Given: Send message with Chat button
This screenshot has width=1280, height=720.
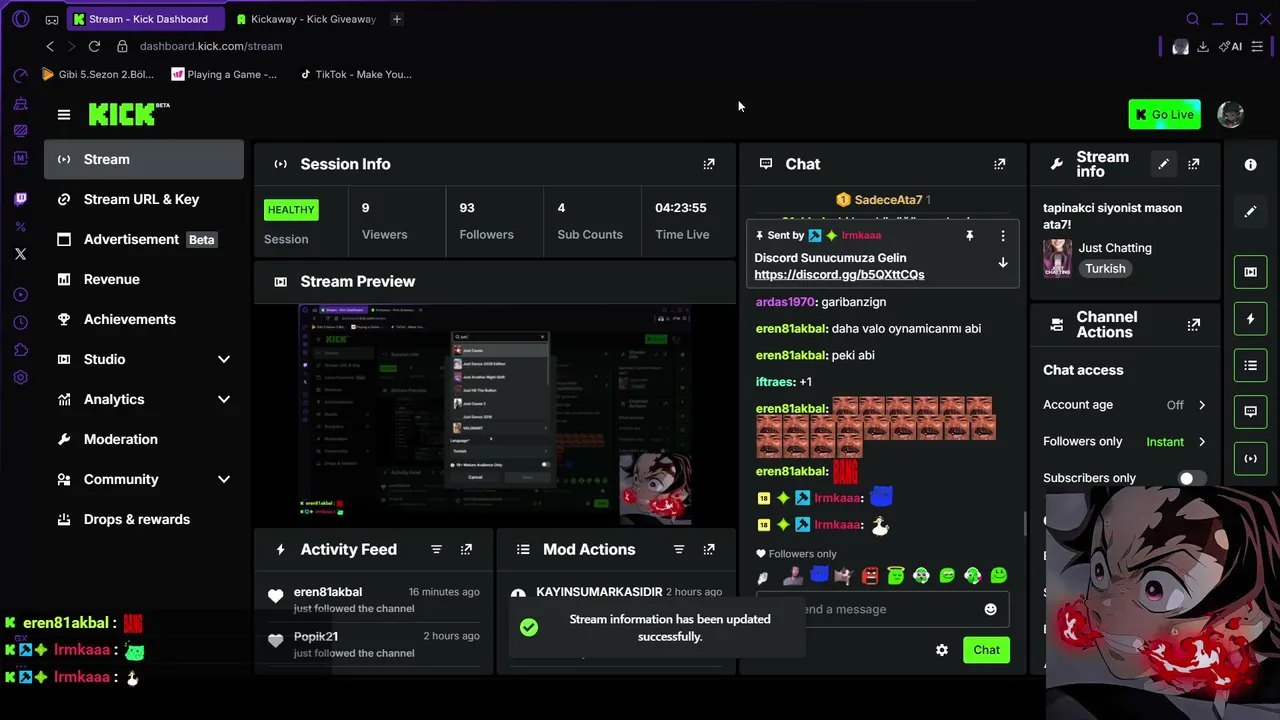Looking at the screenshot, I should tap(986, 650).
